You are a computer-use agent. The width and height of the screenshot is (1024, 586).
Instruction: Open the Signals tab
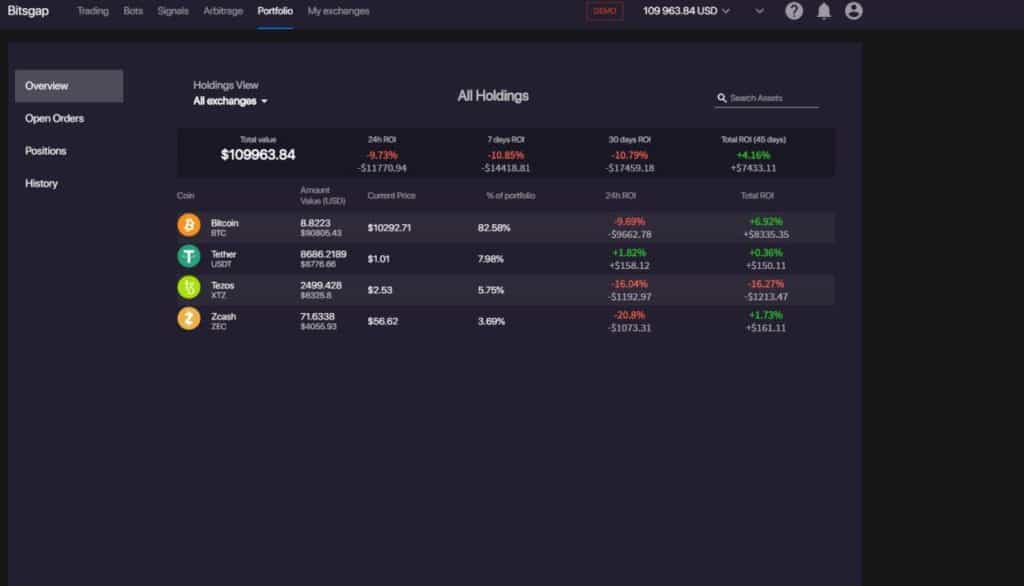pyautogui.click(x=172, y=11)
